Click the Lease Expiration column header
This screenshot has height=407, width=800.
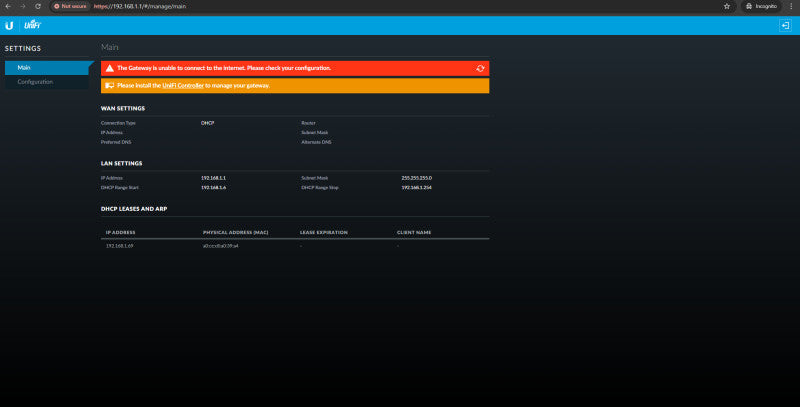(323, 233)
